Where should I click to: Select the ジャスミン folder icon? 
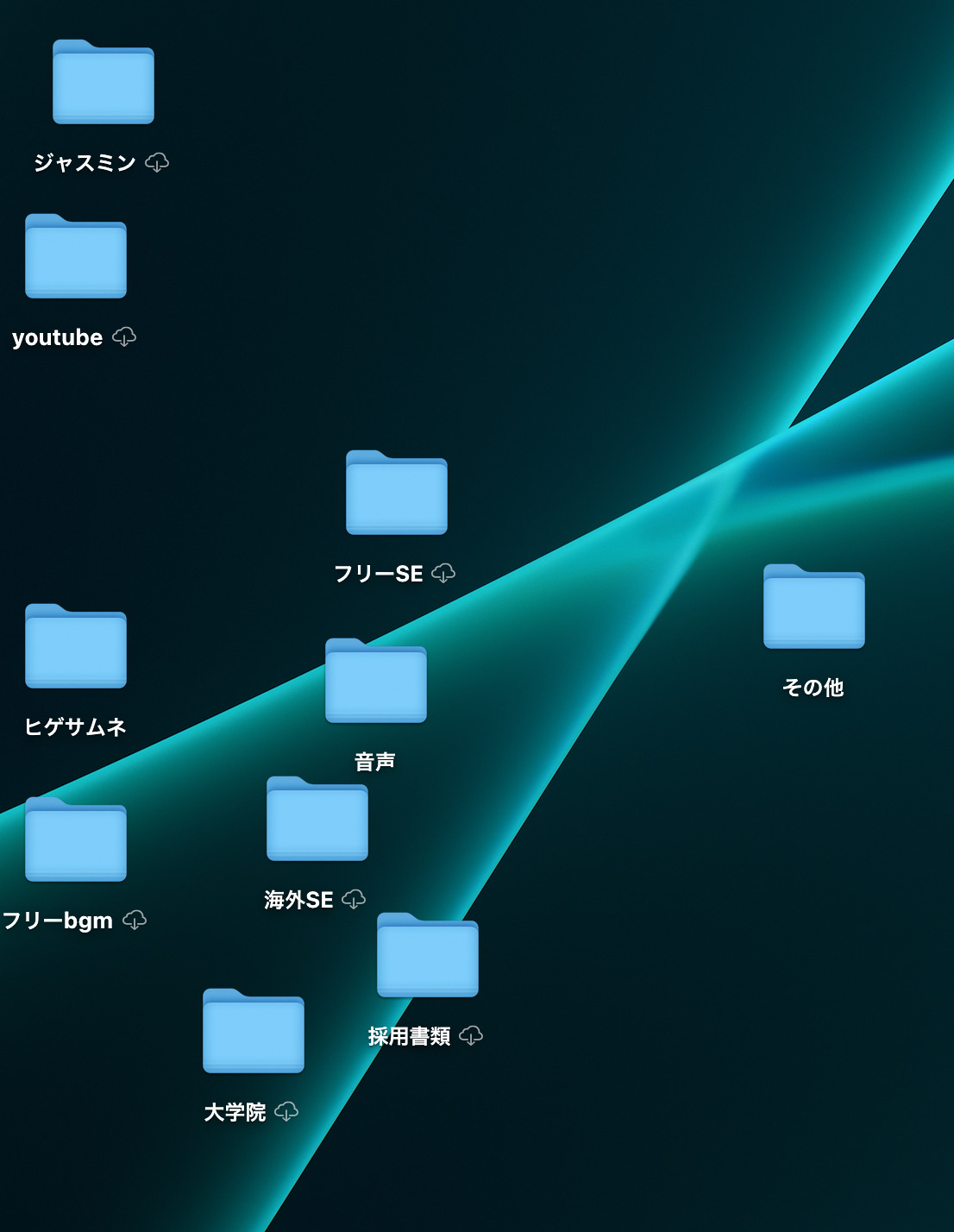point(104,83)
